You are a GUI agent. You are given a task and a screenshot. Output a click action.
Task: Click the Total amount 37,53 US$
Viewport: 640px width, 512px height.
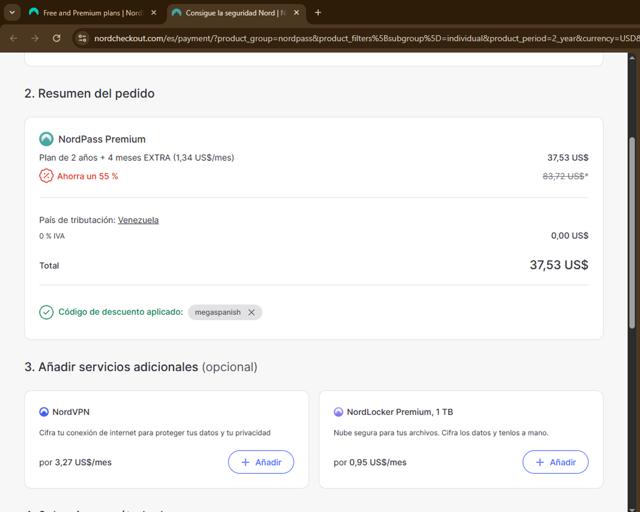click(x=559, y=265)
